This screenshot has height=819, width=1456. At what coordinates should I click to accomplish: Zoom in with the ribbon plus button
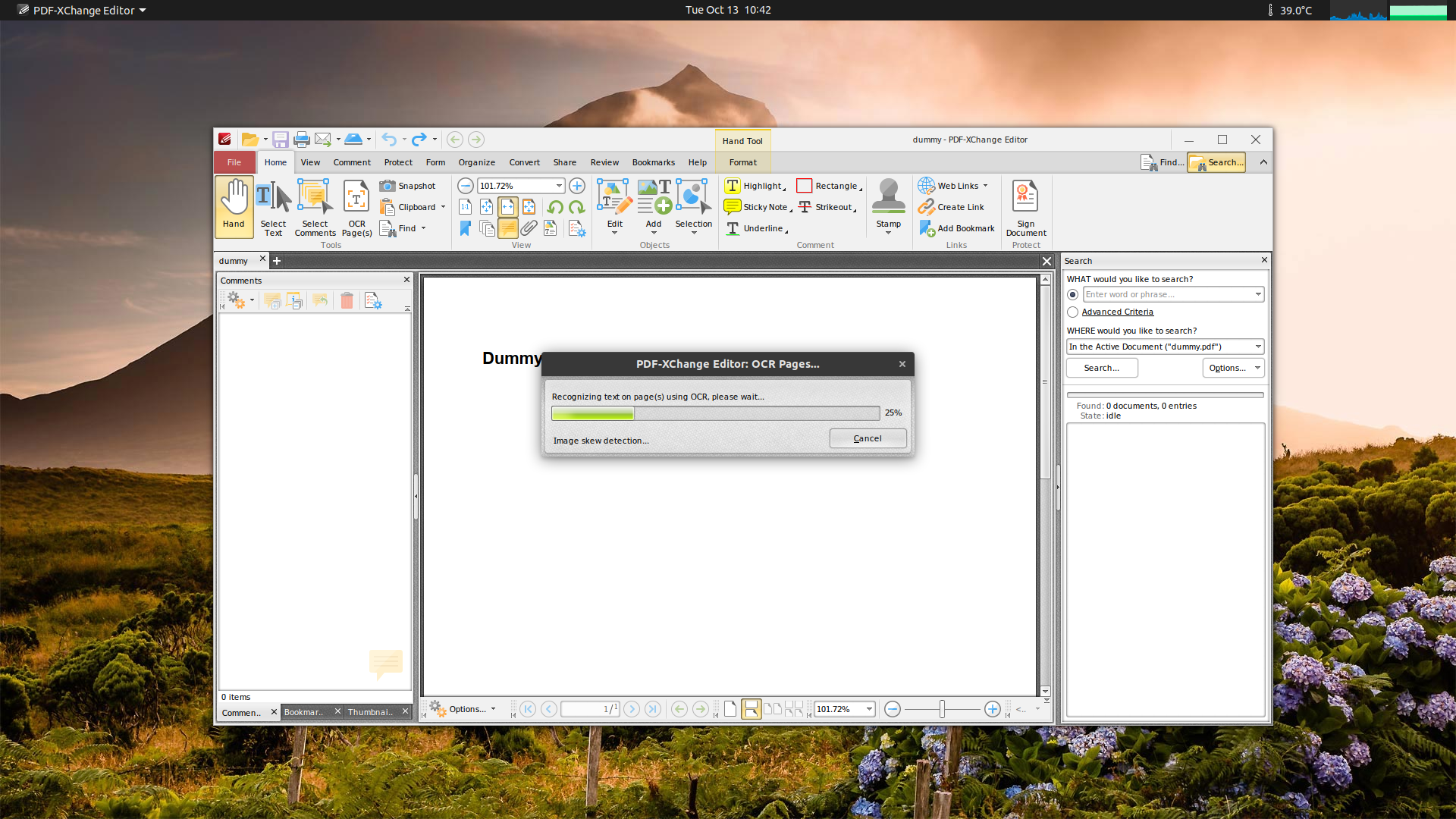577,186
